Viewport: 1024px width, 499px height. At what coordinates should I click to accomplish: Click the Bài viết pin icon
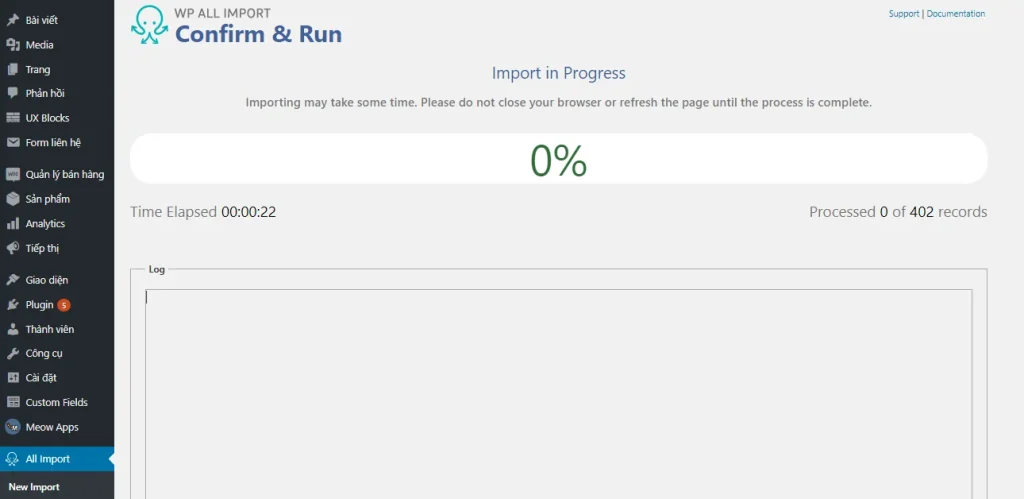[x=12, y=20]
